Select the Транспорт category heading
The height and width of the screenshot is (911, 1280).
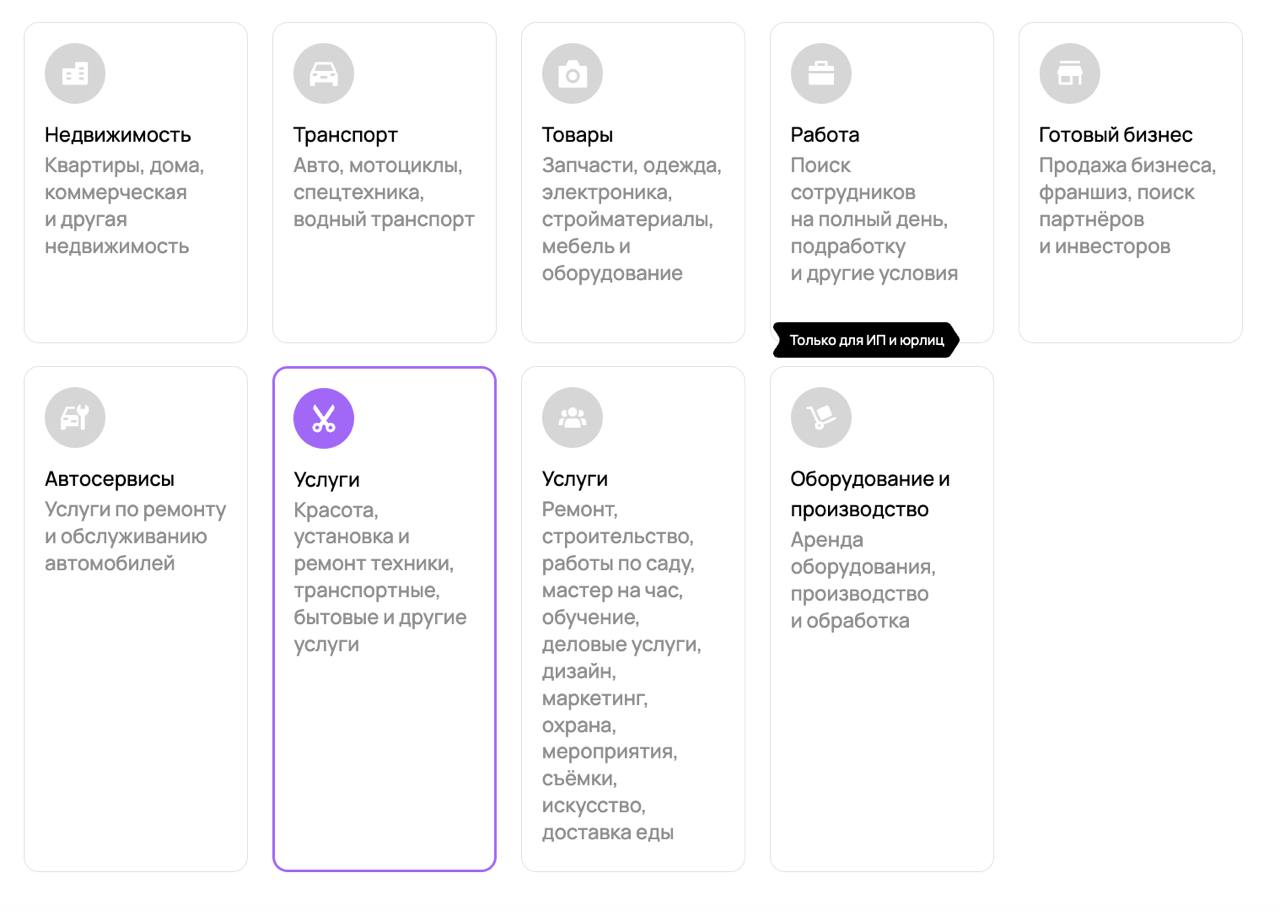pos(345,135)
